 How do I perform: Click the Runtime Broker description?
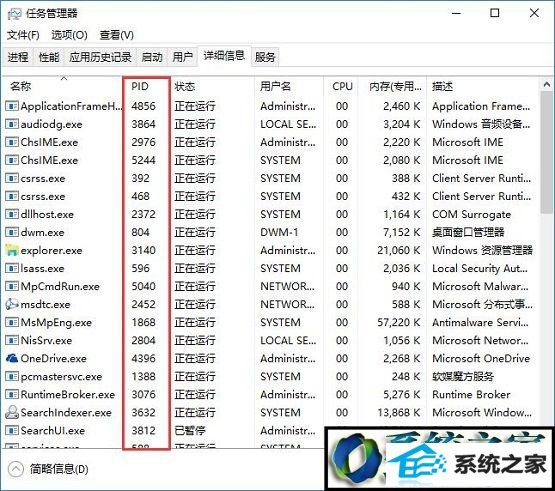tap(471, 394)
